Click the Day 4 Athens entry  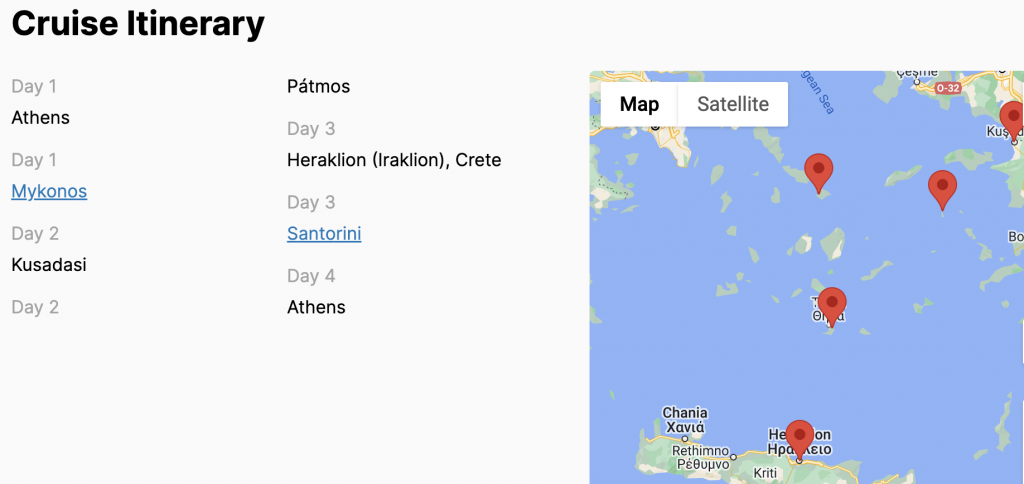[x=316, y=307]
